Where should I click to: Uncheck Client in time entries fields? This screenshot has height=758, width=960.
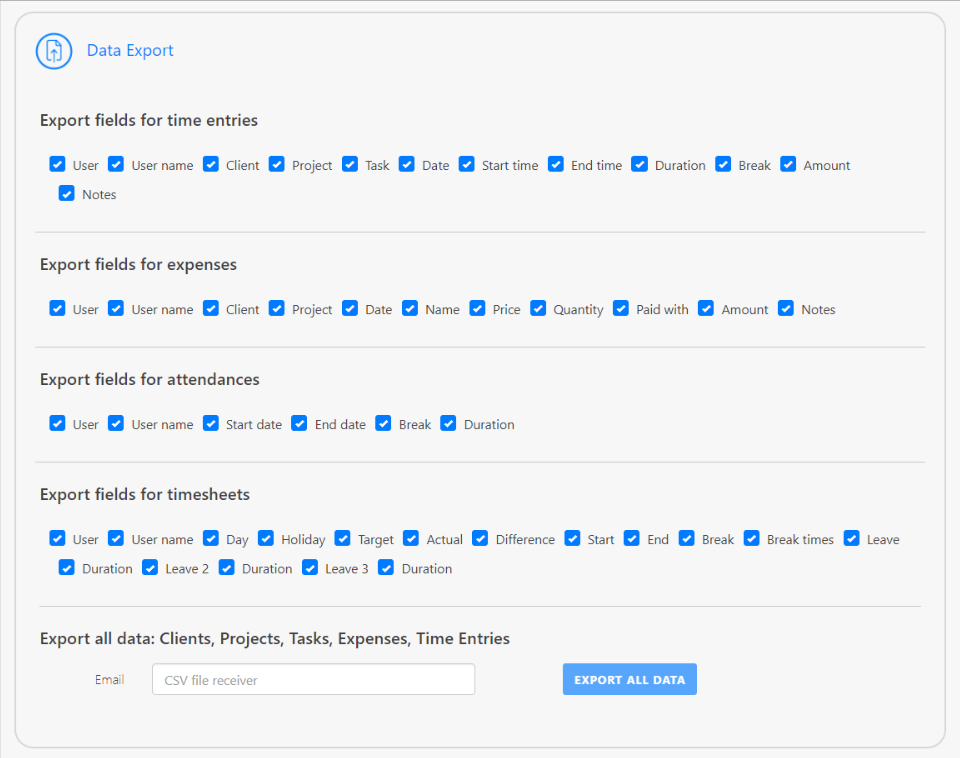[x=211, y=164]
